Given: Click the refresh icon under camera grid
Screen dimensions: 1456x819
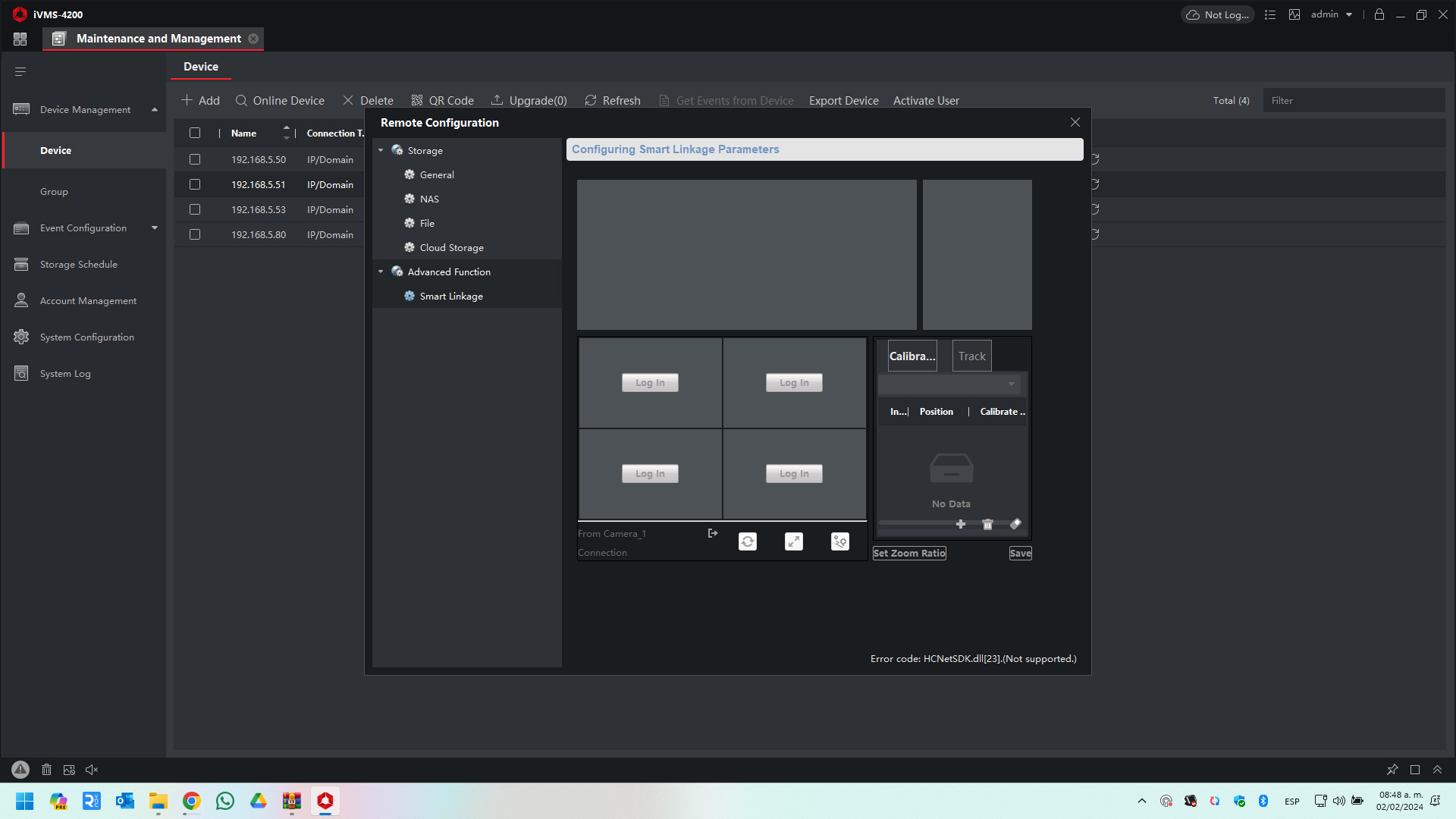Looking at the screenshot, I should click(747, 541).
